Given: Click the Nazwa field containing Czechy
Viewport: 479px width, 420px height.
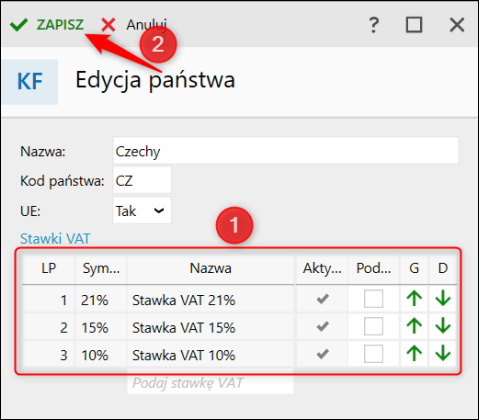Looking at the screenshot, I should (x=286, y=150).
